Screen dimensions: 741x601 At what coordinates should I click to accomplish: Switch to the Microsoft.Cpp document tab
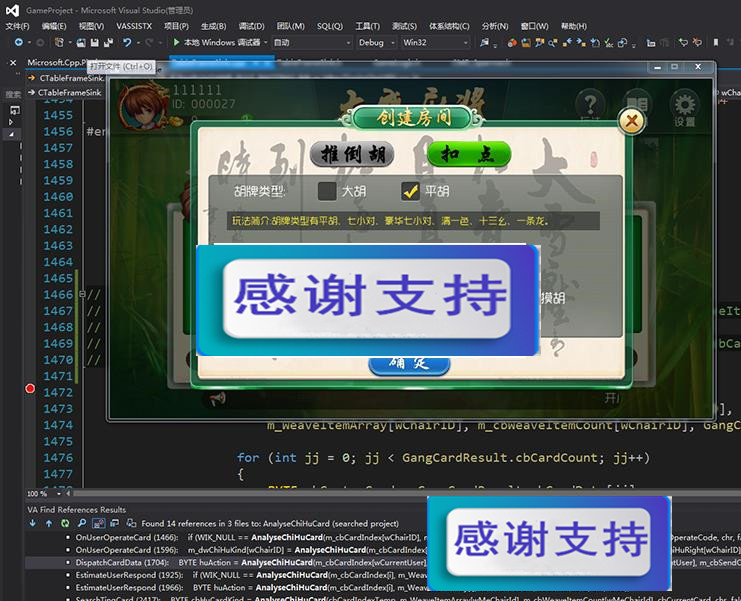56,62
